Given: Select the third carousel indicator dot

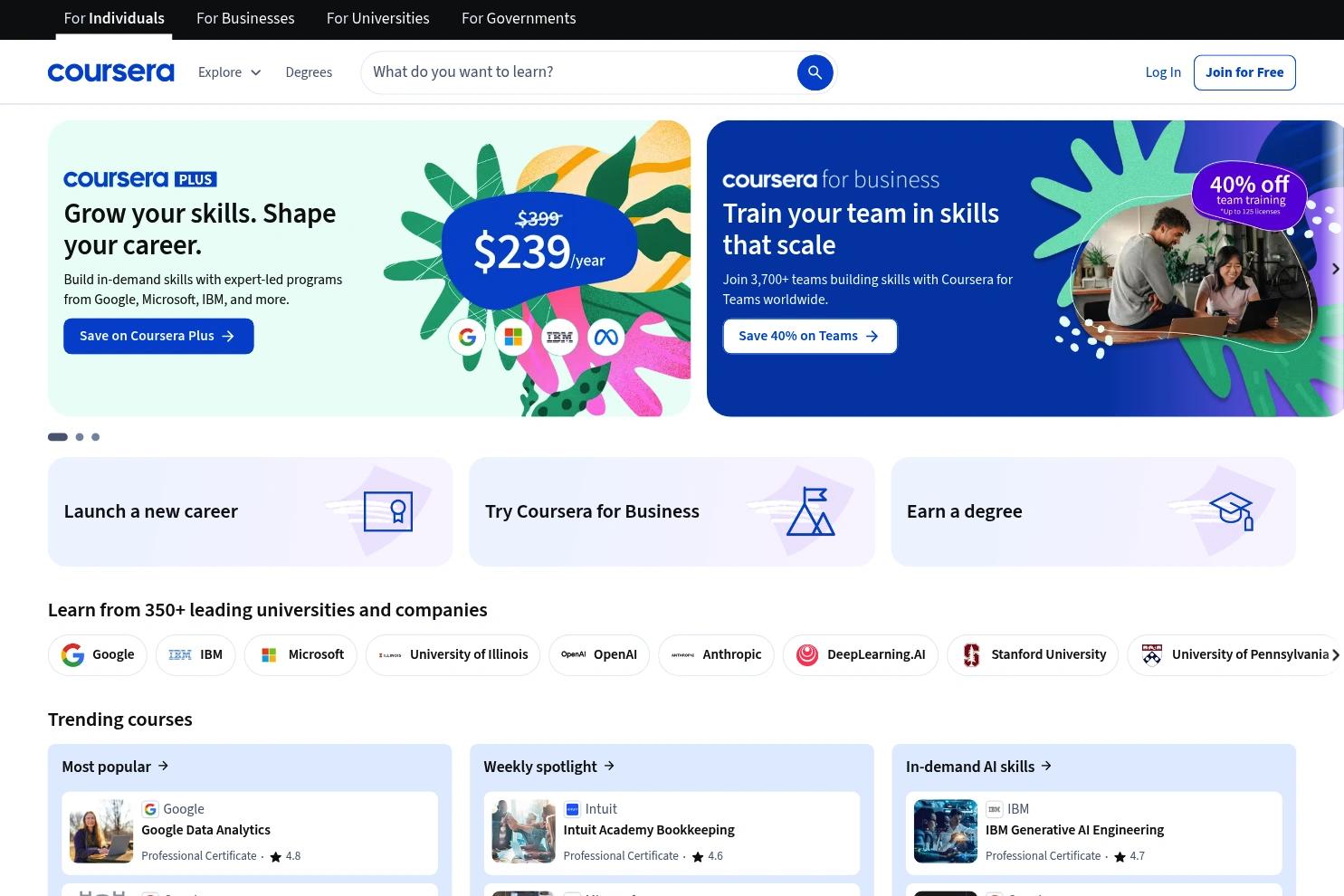Looking at the screenshot, I should pyautogui.click(x=95, y=437).
